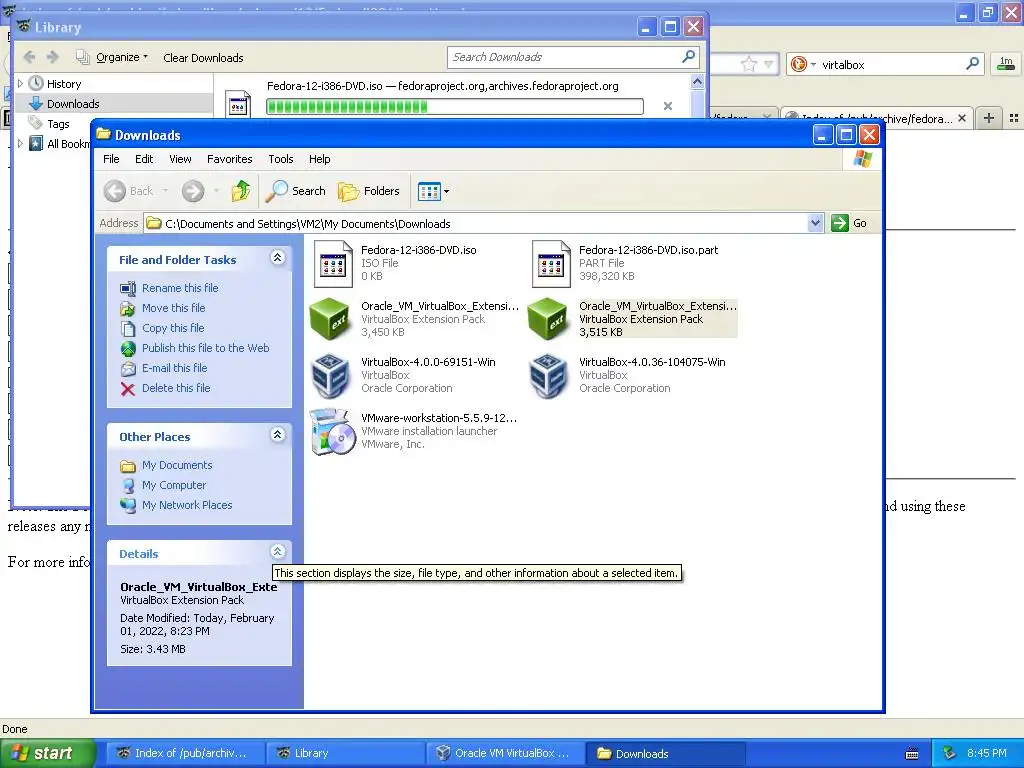Toggle the Folders pane
The image size is (1024, 768).
click(368, 191)
